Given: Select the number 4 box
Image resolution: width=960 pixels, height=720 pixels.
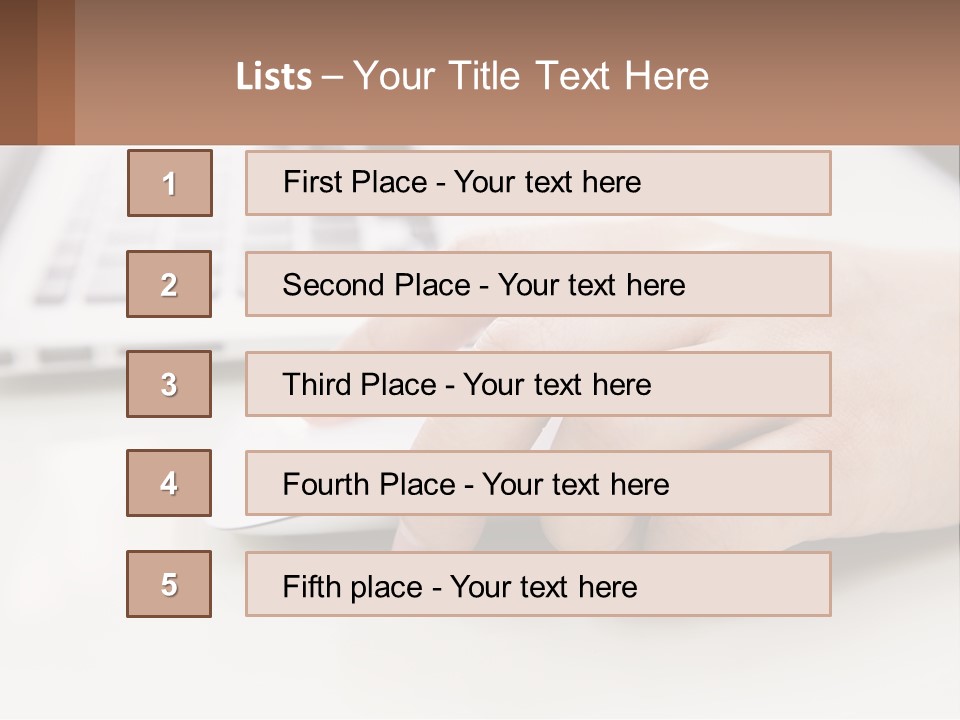Looking at the screenshot, I should tap(169, 483).
